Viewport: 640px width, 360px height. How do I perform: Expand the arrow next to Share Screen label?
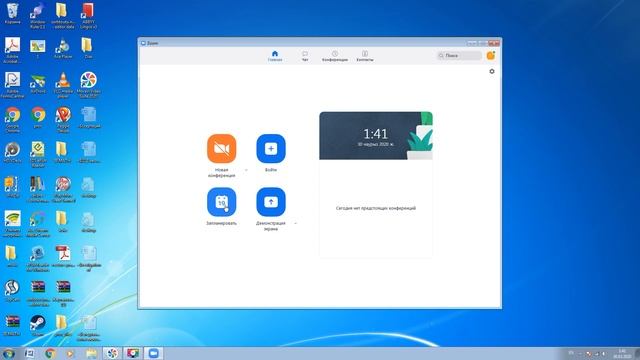(x=296, y=223)
